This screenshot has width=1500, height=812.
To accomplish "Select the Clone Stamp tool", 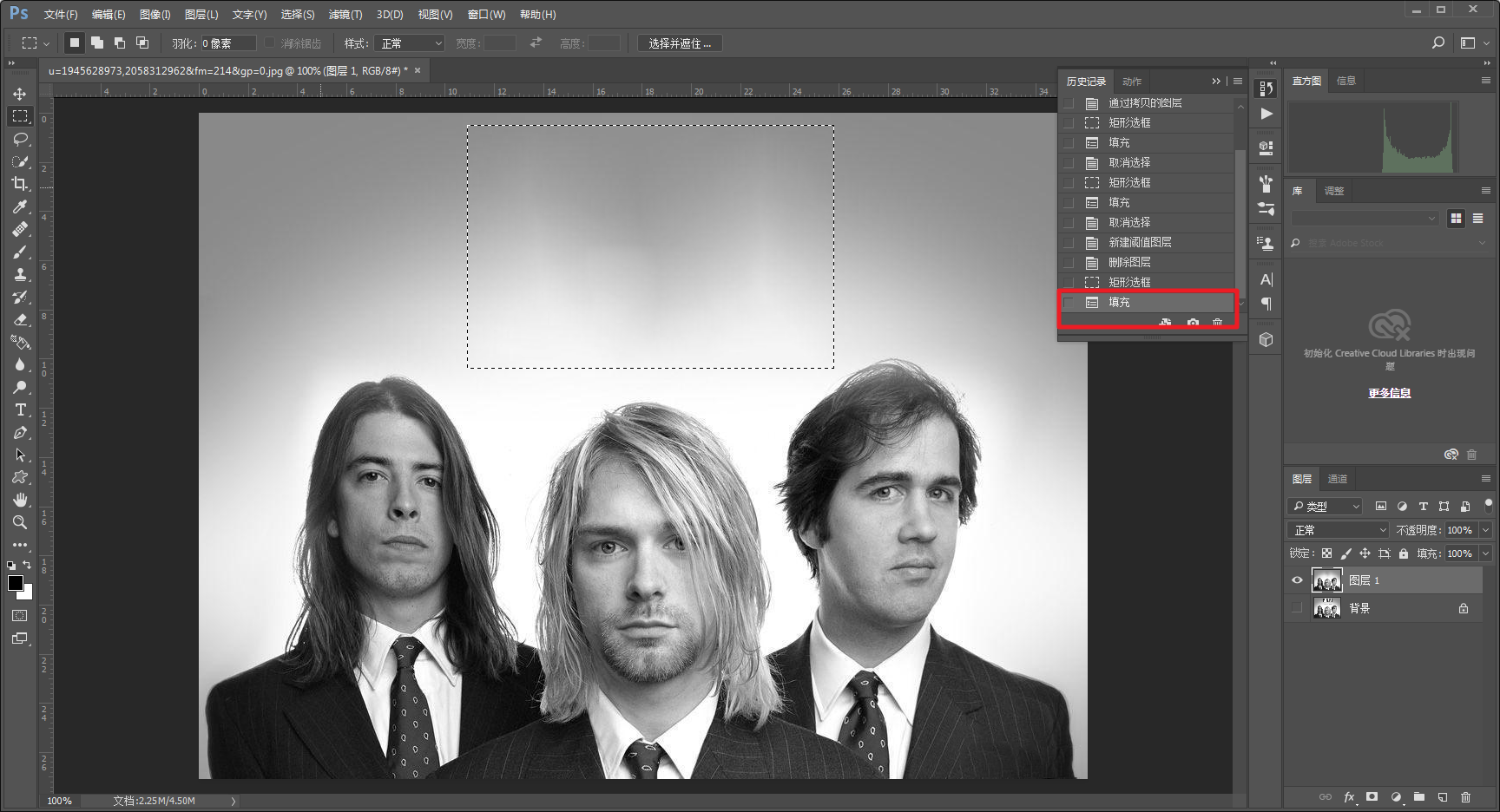I will coord(20,274).
